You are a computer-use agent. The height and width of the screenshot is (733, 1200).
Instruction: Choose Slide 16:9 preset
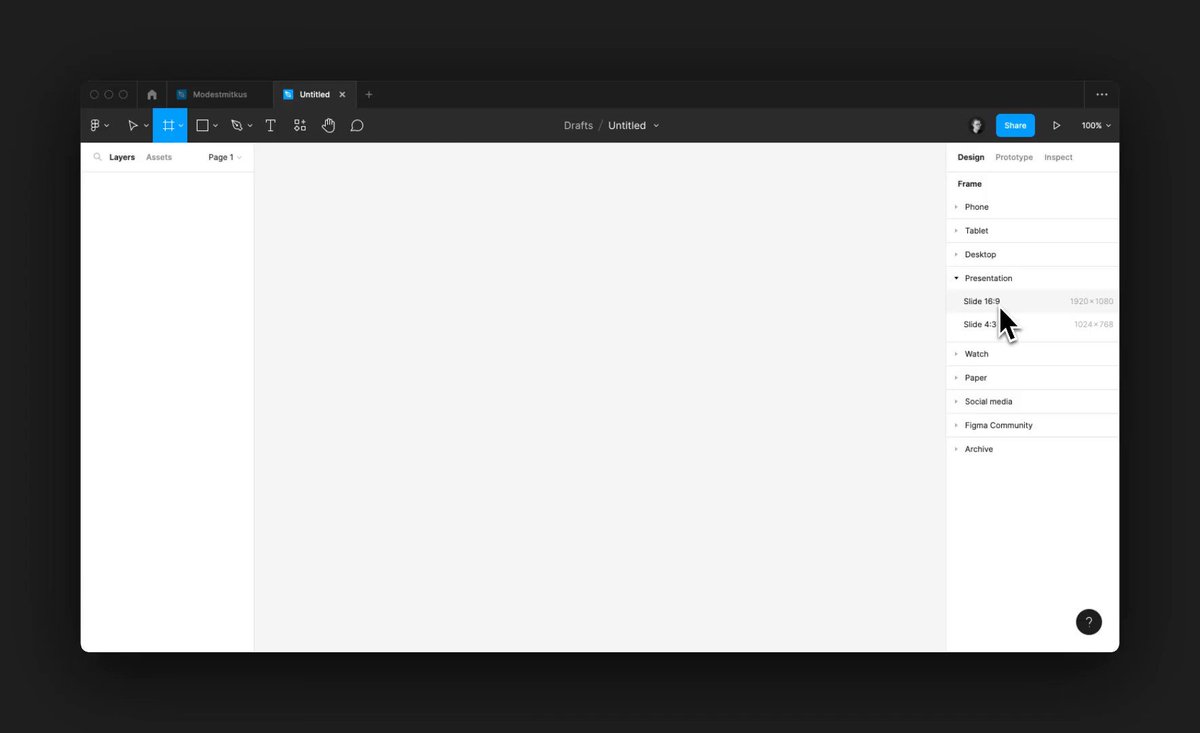(x=1033, y=301)
